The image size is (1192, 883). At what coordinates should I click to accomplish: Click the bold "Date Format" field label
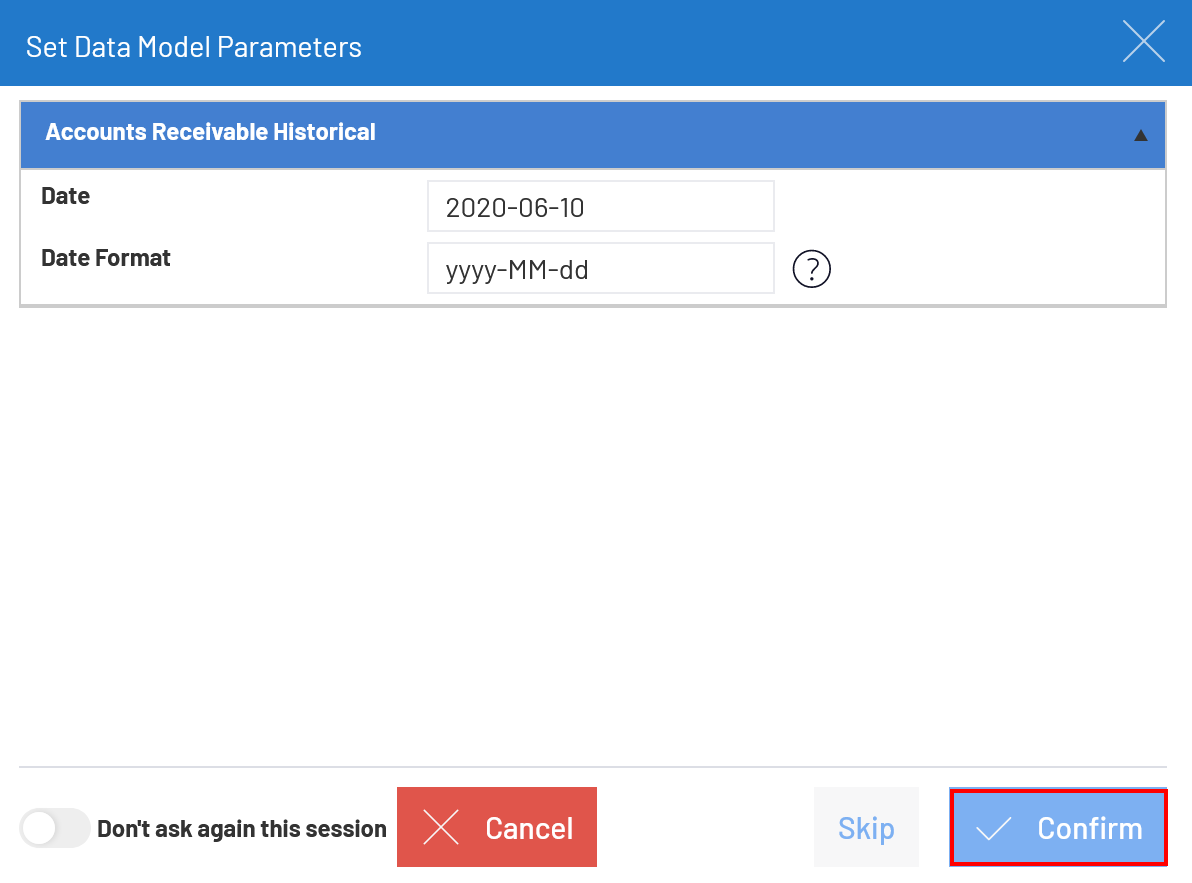[x=106, y=258]
